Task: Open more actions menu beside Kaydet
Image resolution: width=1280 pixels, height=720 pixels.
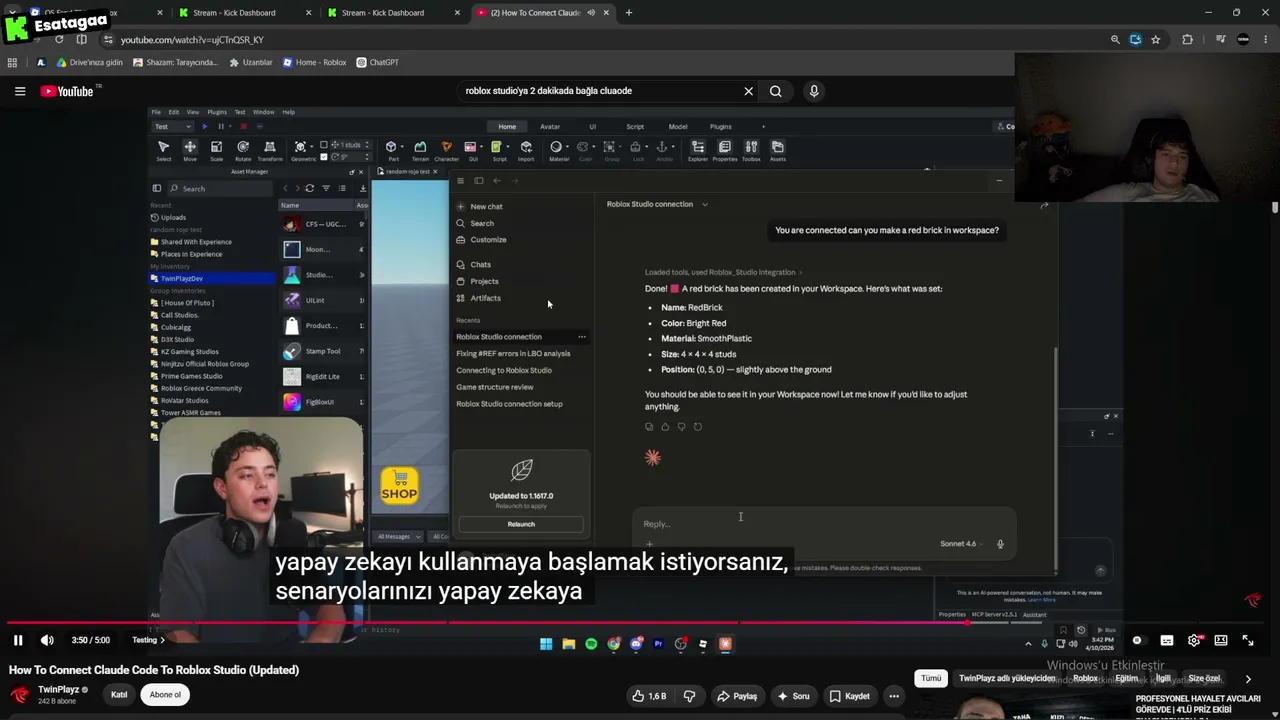Action: 895,696
